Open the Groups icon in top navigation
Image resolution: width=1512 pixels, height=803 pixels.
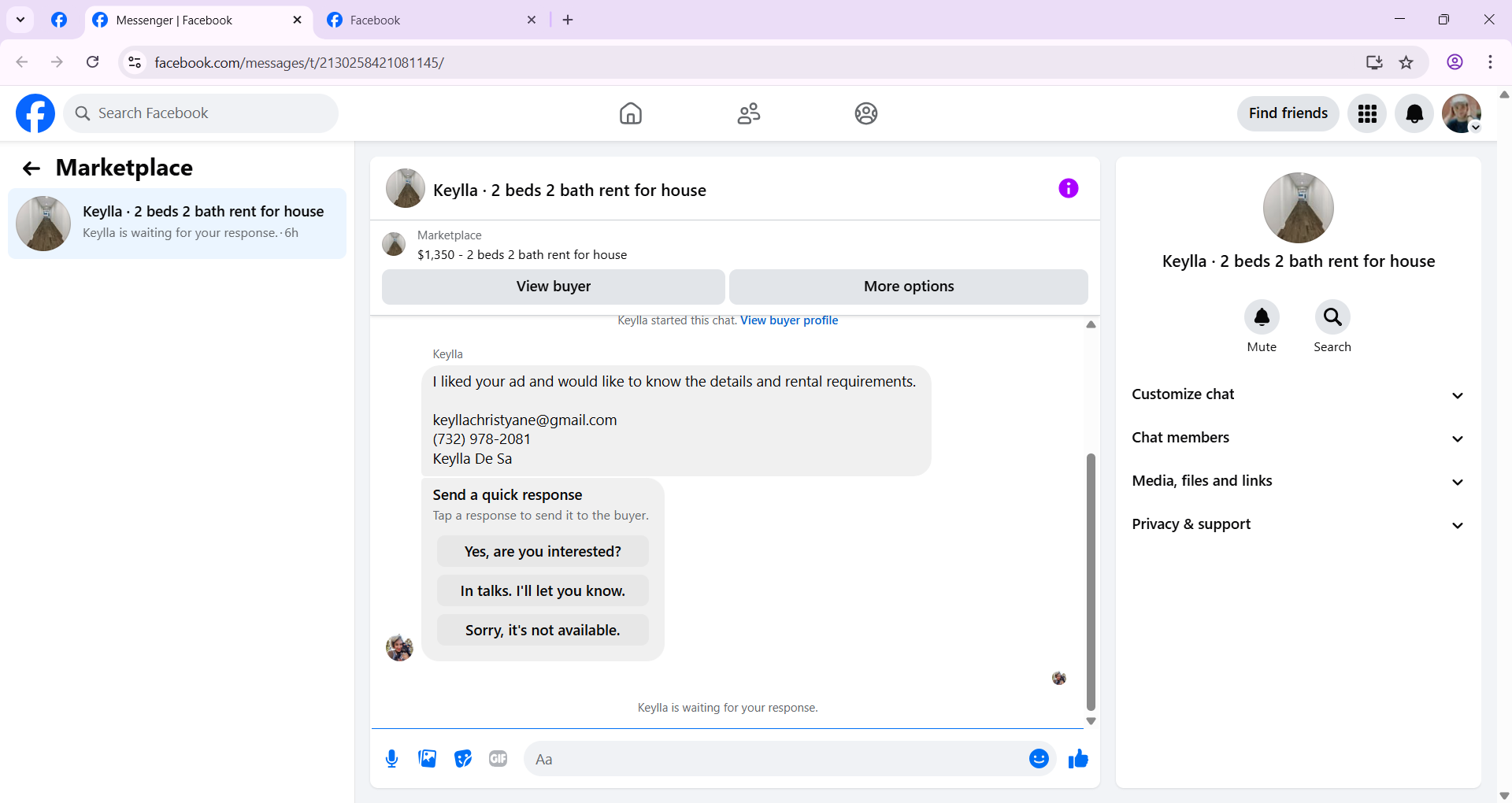tap(866, 113)
